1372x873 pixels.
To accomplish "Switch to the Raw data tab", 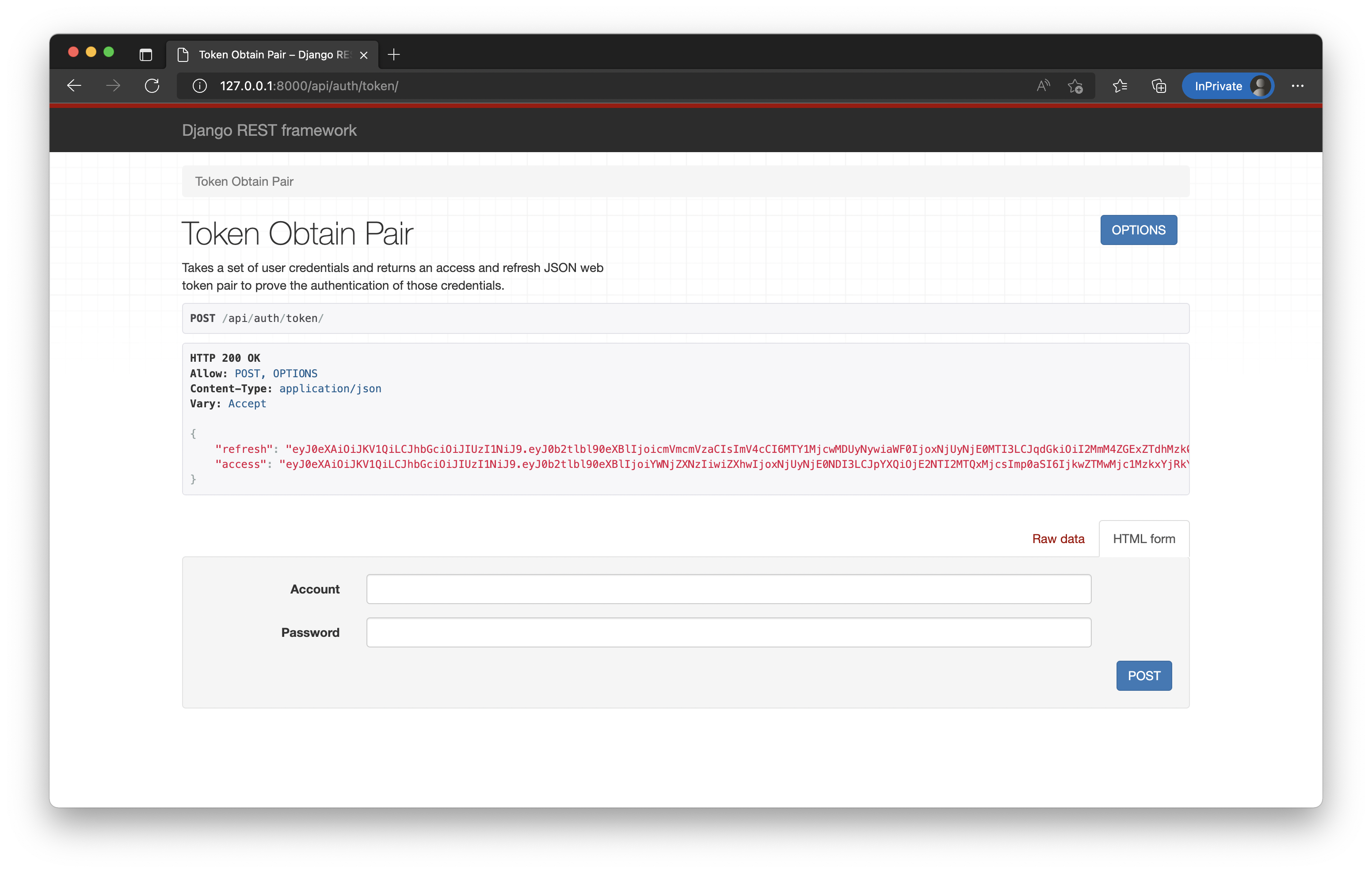I will 1057,539.
